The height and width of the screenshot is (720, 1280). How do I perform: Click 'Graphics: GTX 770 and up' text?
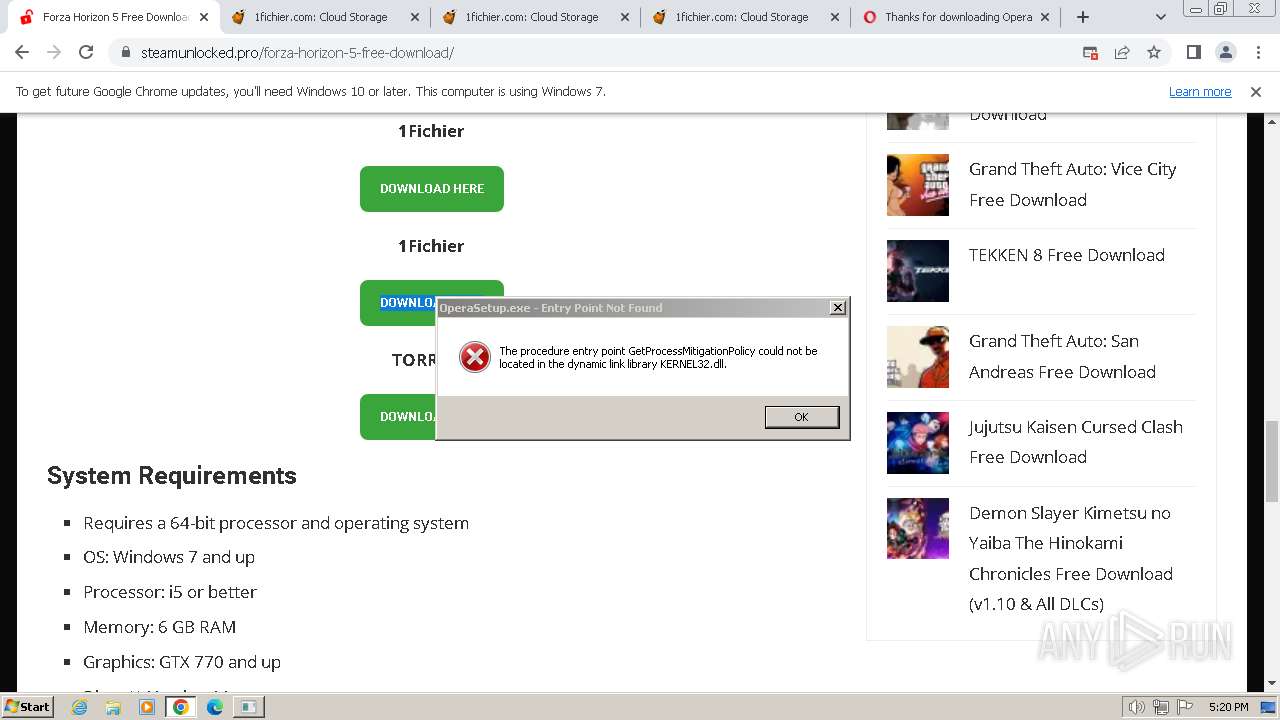point(182,662)
